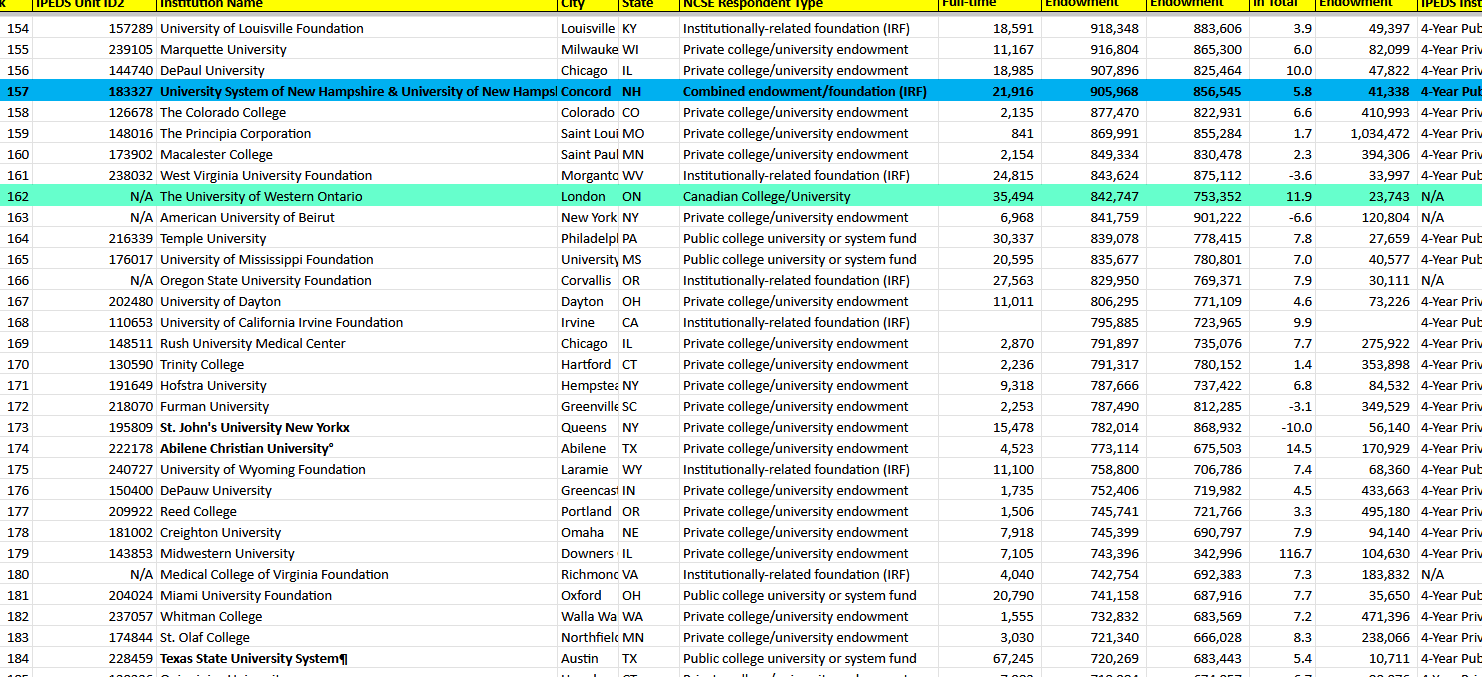Select the Creighton University cell

[357, 533]
